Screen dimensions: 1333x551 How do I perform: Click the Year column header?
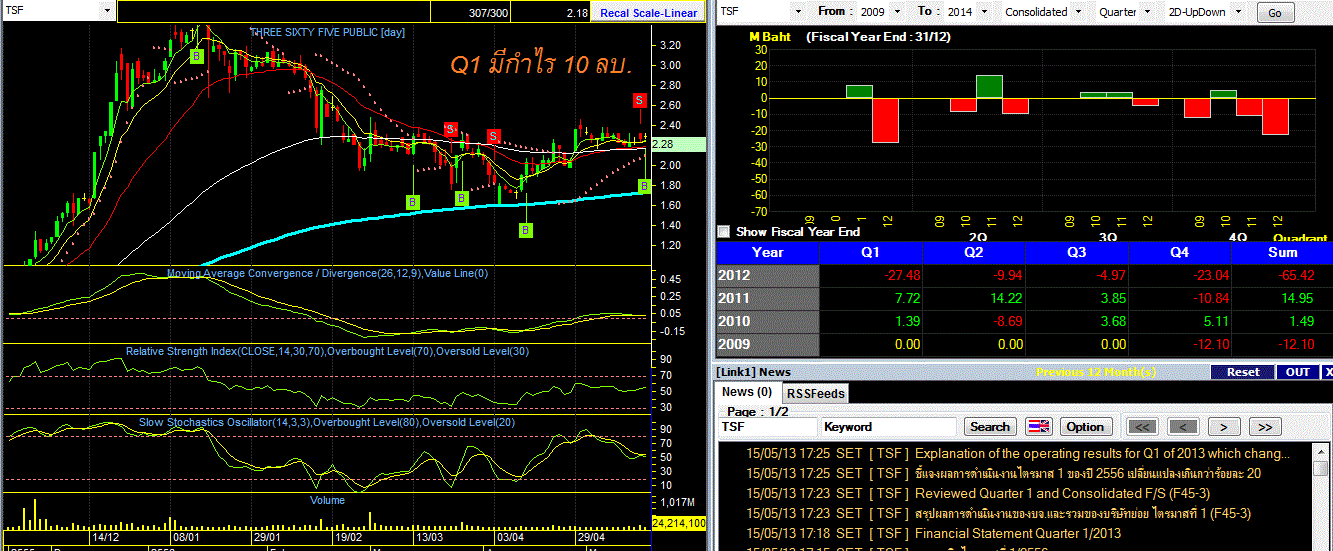[x=767, y=253]
